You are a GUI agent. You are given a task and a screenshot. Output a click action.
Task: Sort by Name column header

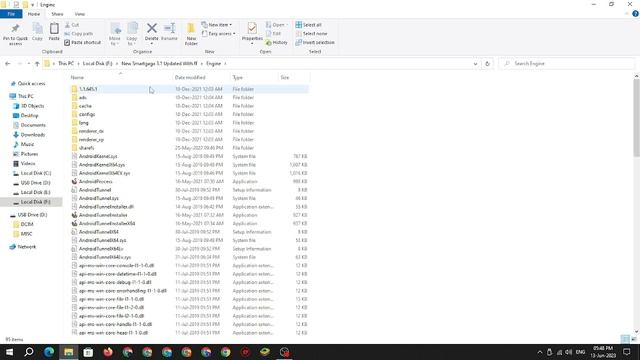click(x=77, y=77)
